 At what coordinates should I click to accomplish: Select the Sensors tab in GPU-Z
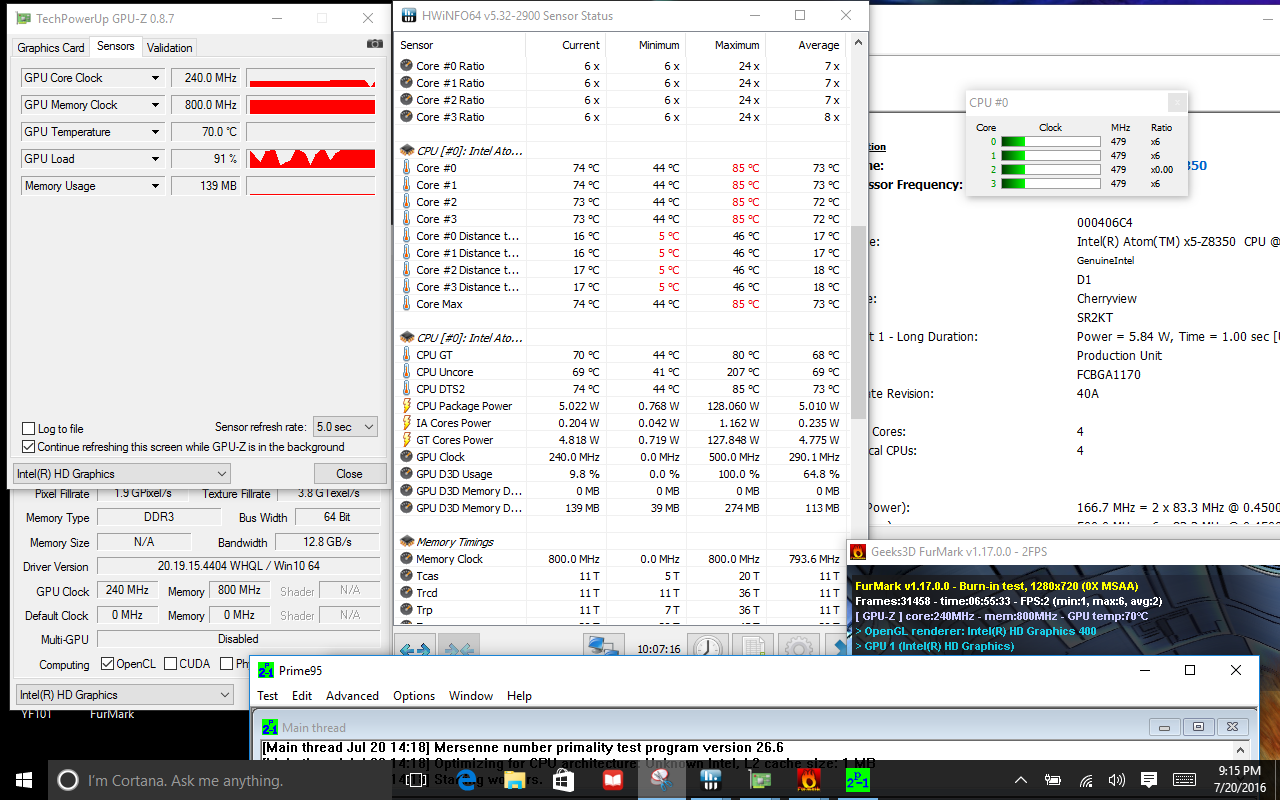pos(116,46)
